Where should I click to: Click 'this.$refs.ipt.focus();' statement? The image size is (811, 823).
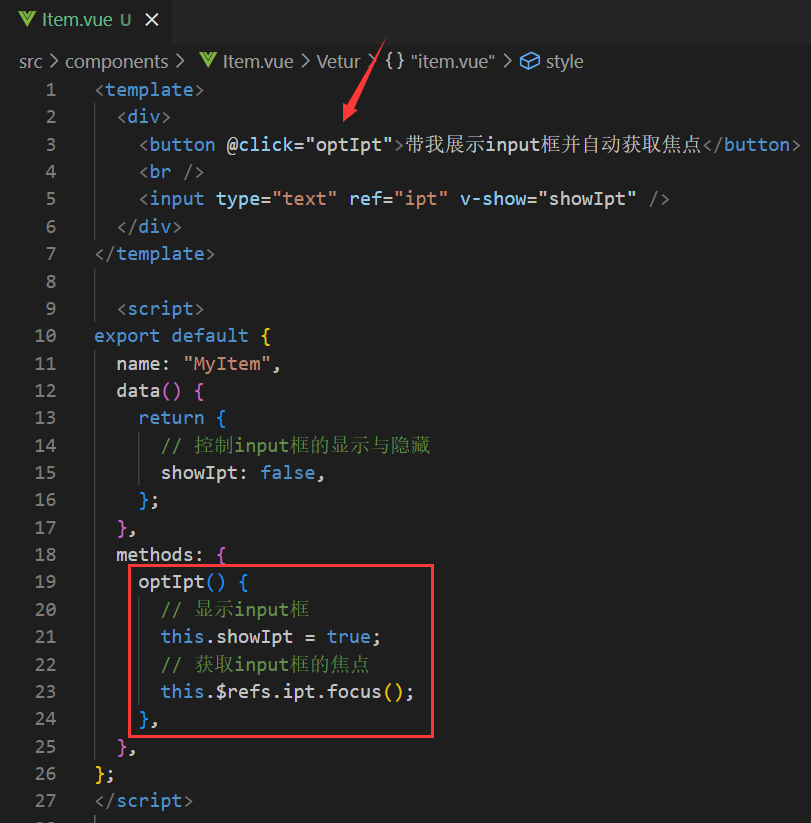287,692
